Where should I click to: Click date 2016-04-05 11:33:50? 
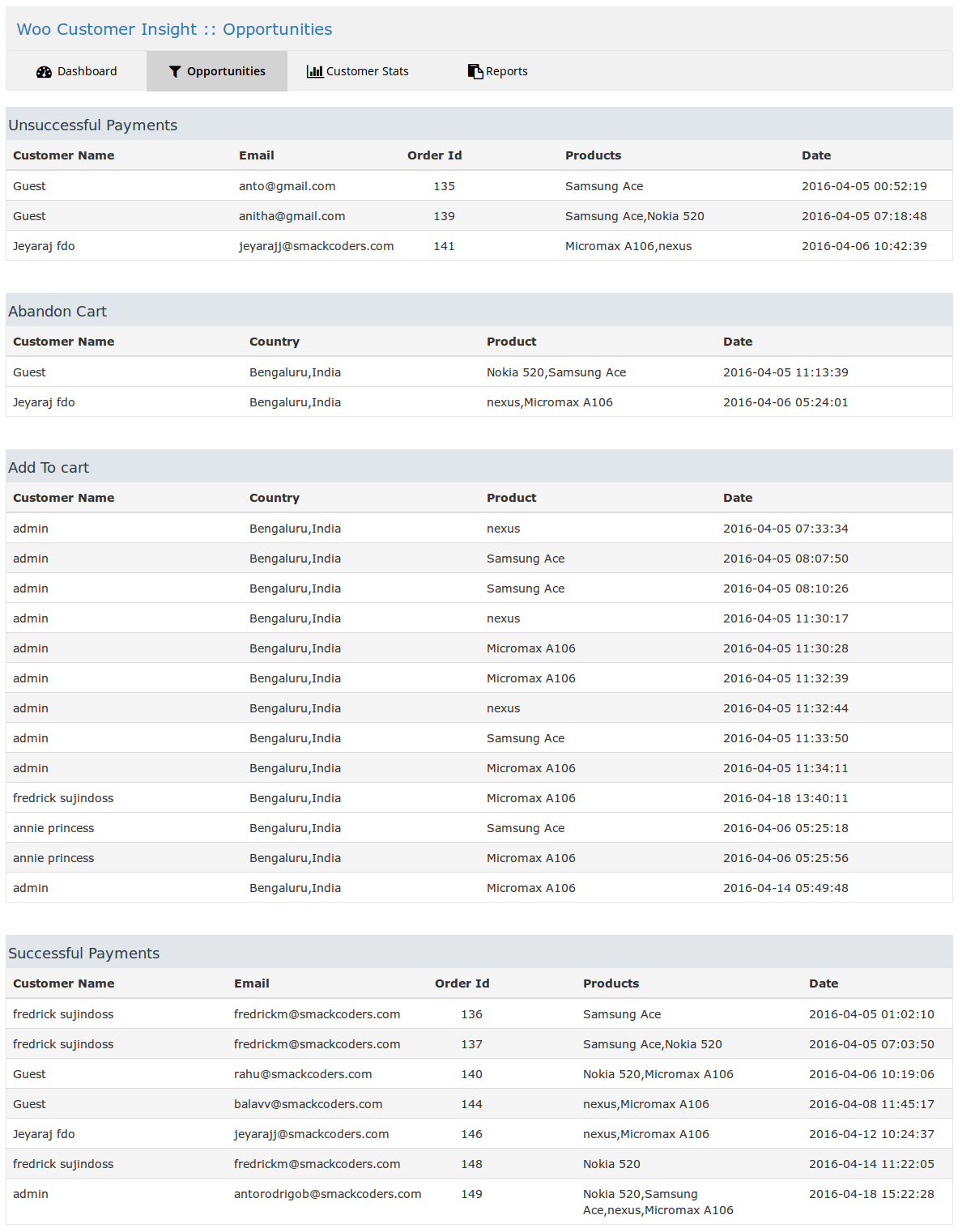(786, 738)
